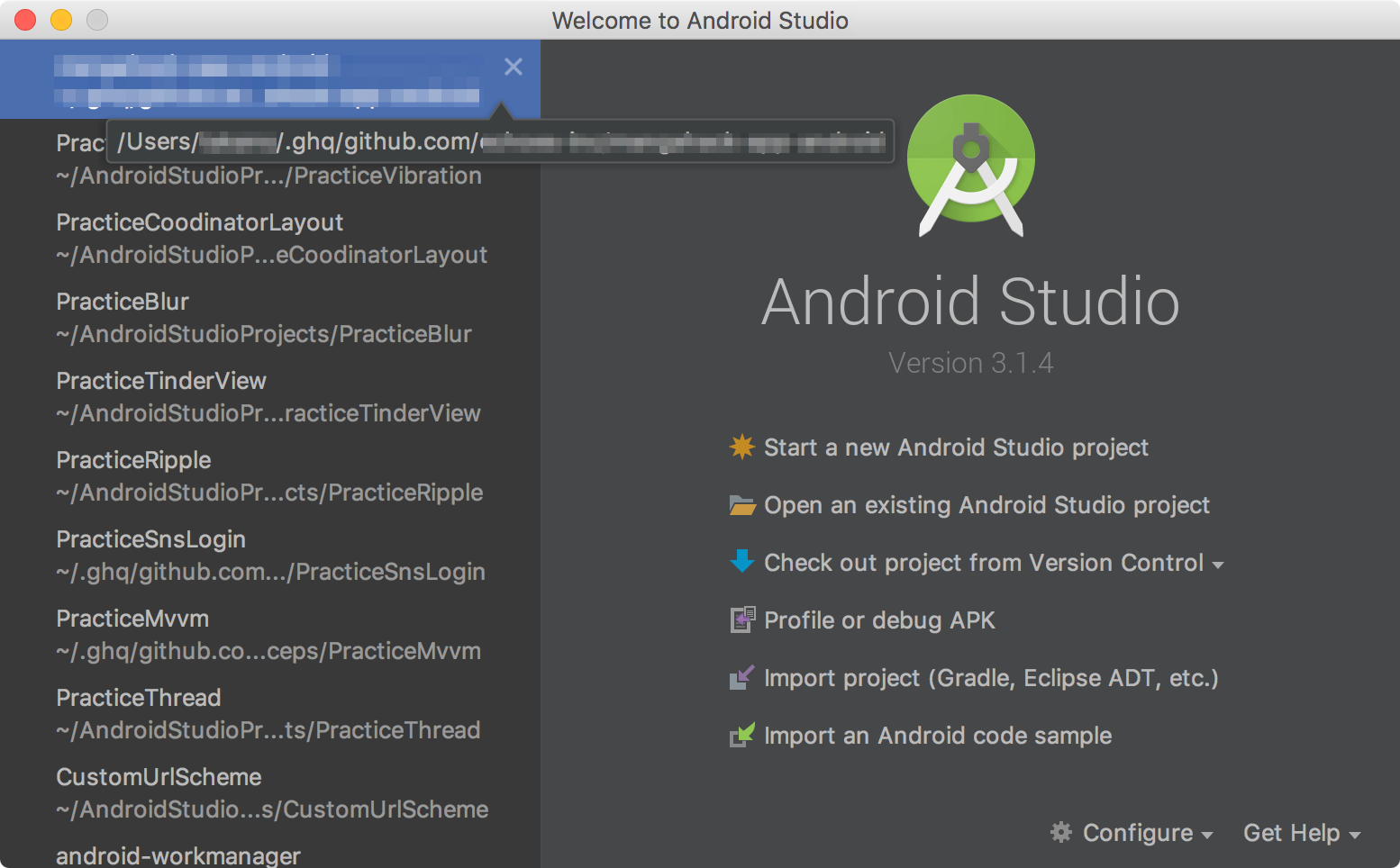The width and height of the screenshot is (1400, 868).
Task: Open the PracticeBlur project
Action: coord(122,301)
